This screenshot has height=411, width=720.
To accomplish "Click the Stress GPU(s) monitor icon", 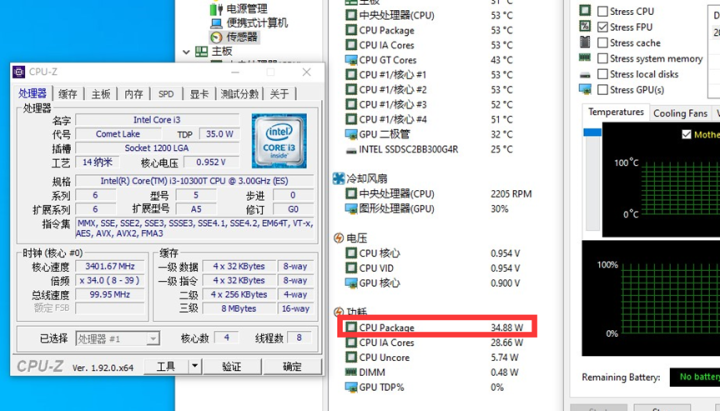I will click(x=585, y=89).
